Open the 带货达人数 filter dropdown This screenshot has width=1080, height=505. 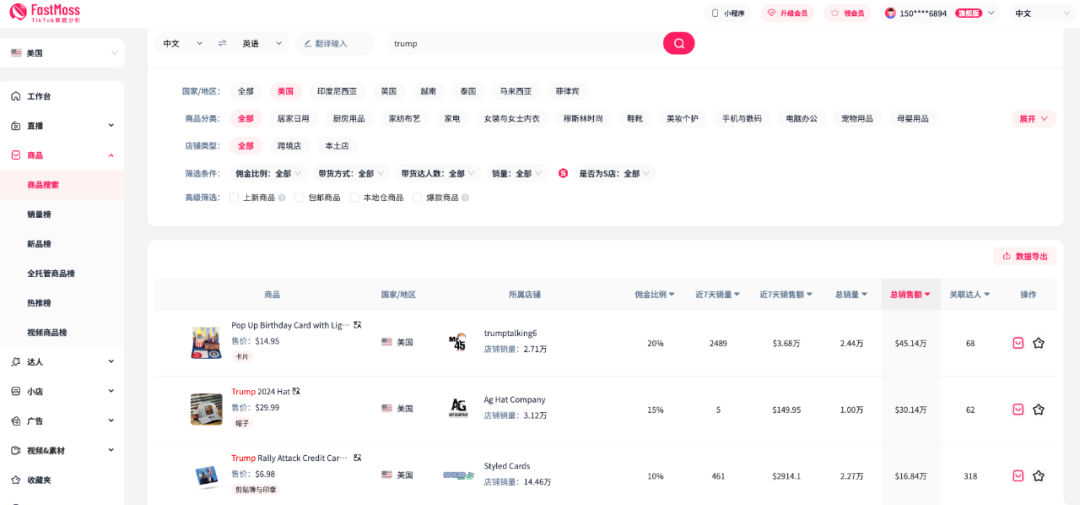(438, 174)
